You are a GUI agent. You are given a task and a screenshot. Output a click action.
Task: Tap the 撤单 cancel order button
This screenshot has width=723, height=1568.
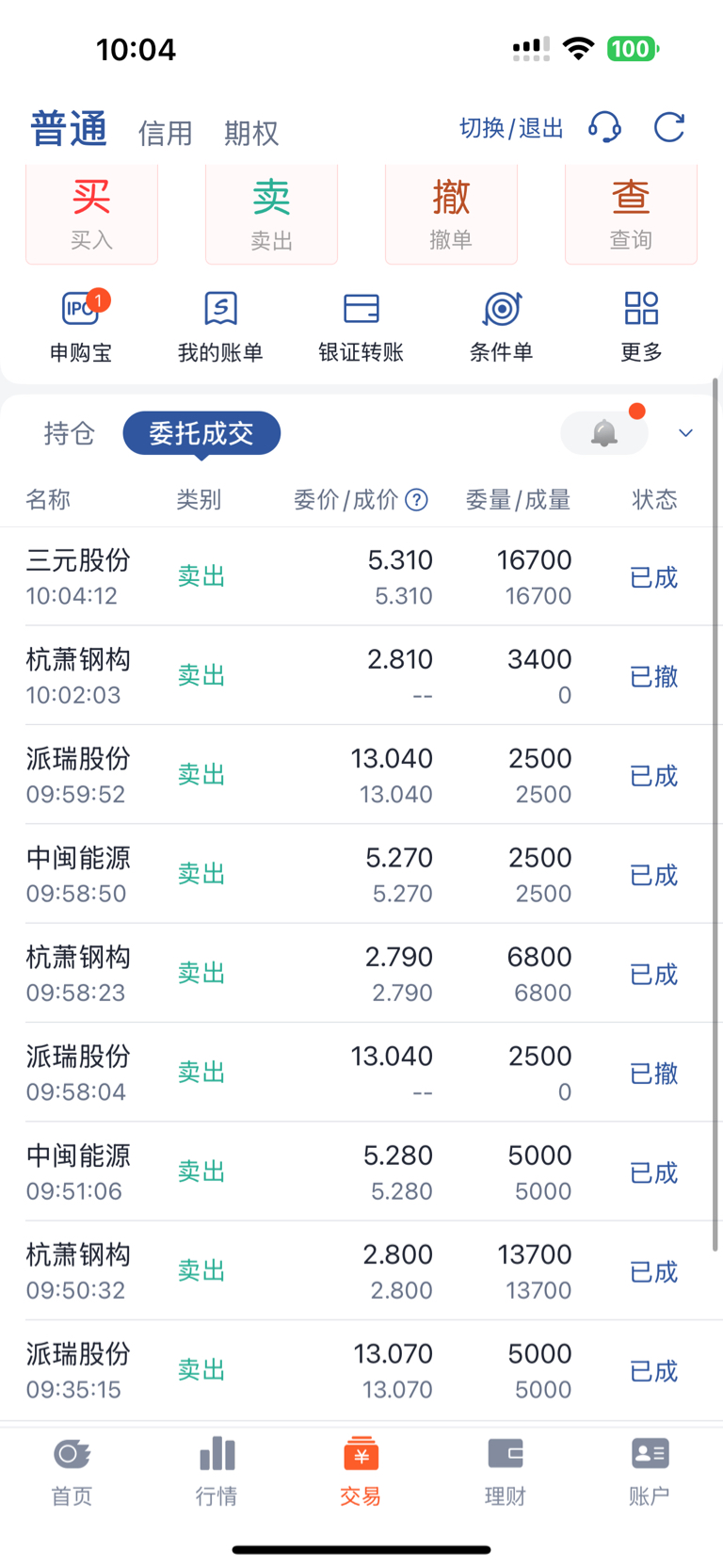coord(451,215)
